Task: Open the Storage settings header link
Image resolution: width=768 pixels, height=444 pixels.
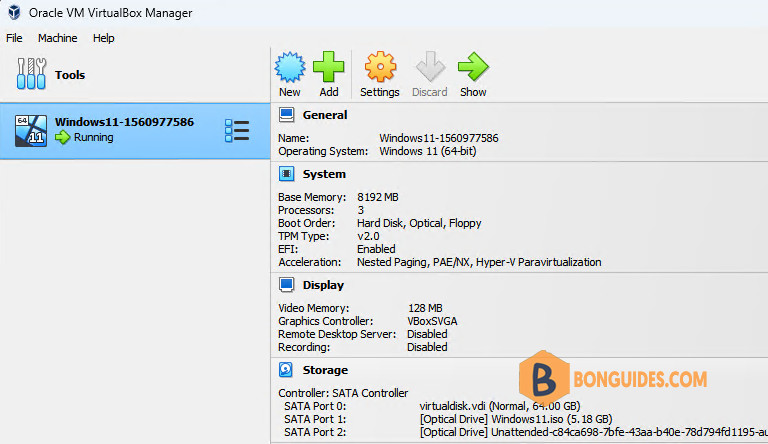Action: click(x=325, y=370)
